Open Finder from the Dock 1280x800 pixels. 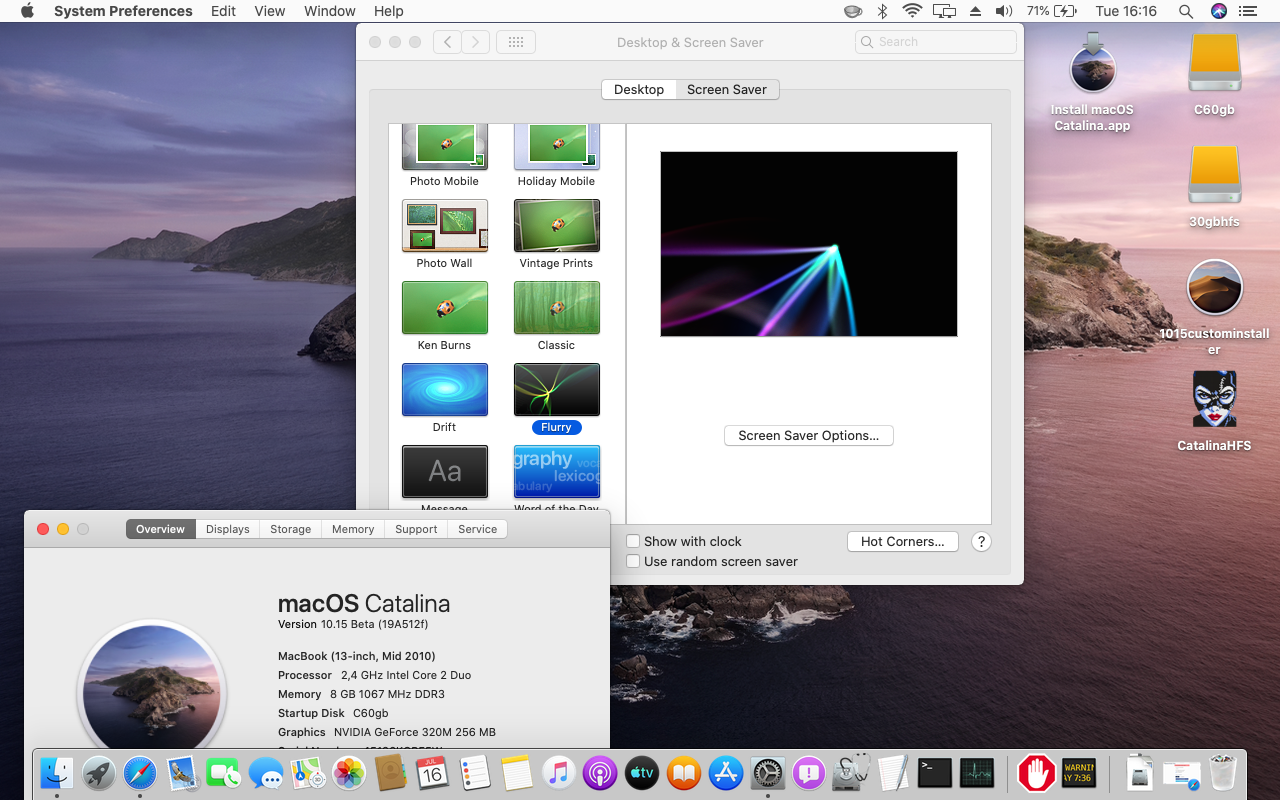(57, 773)
